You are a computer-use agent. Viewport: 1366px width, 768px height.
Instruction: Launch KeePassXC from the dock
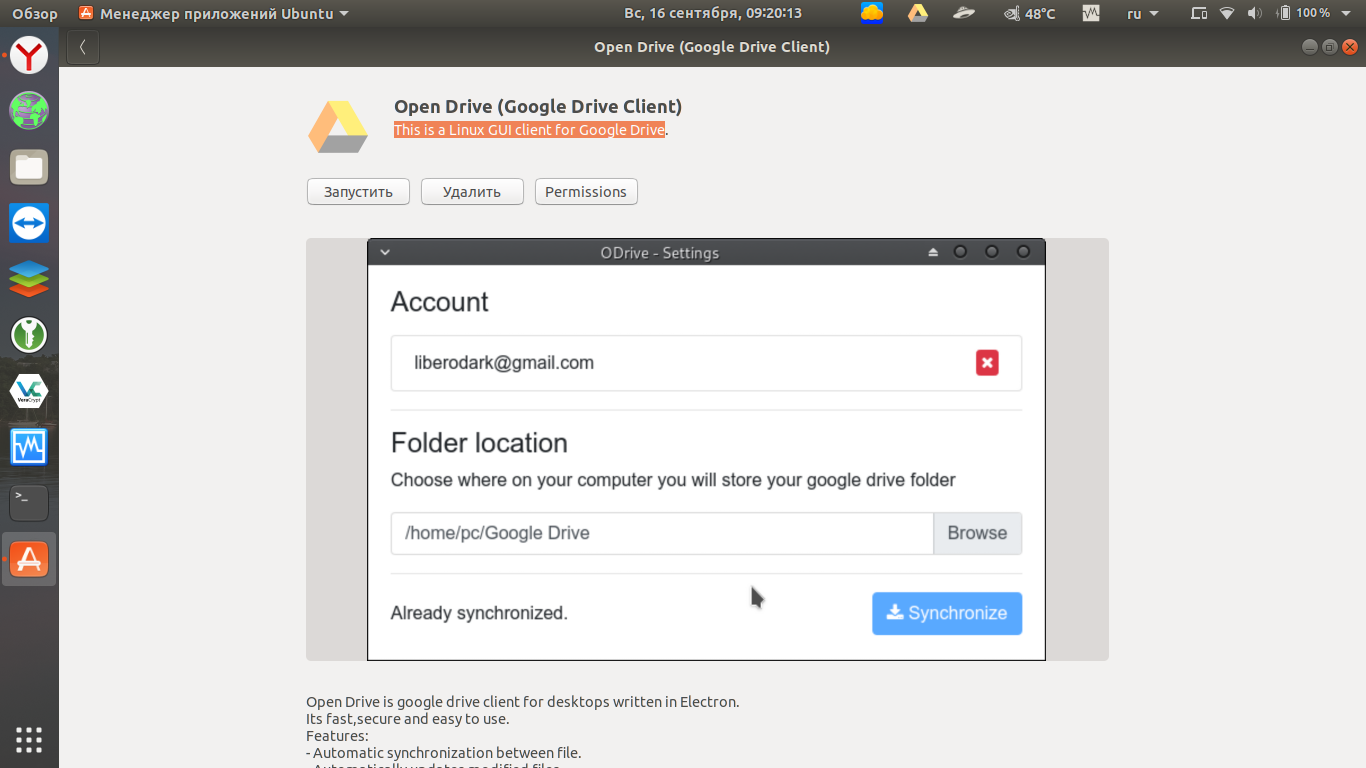point(29,335)
